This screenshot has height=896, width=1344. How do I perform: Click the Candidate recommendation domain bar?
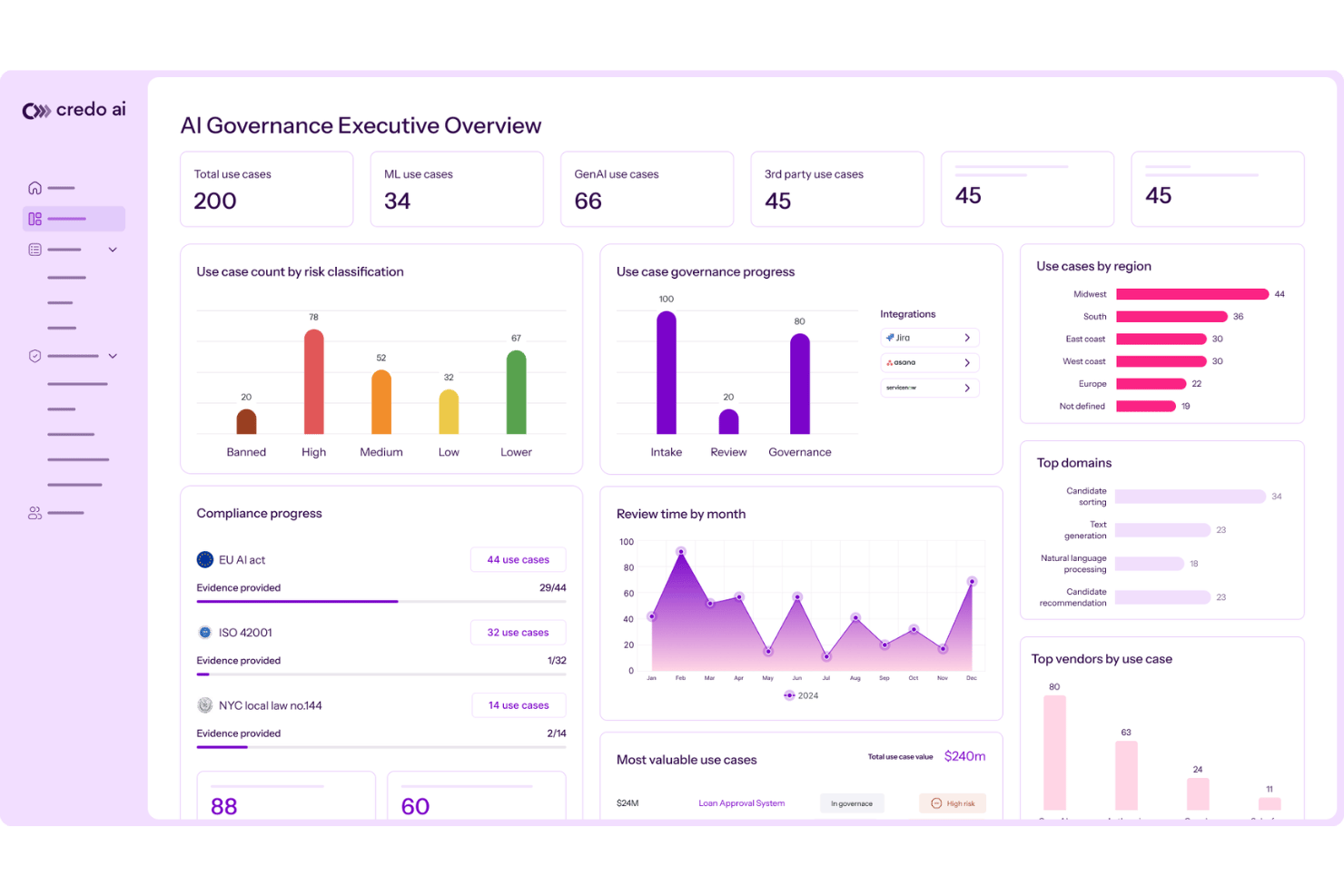pos(1163,597)
